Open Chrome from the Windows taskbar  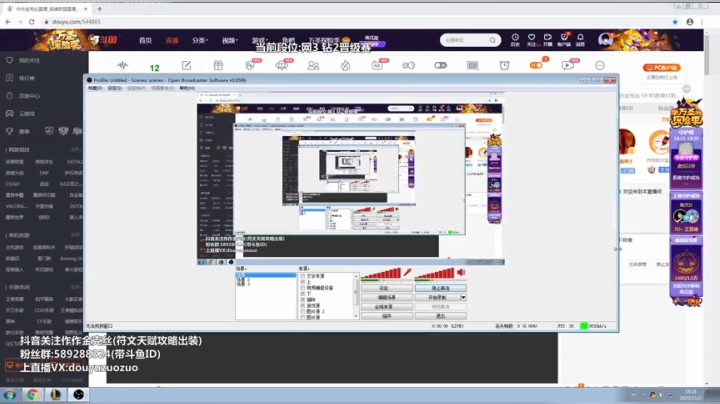click(32, 394)
